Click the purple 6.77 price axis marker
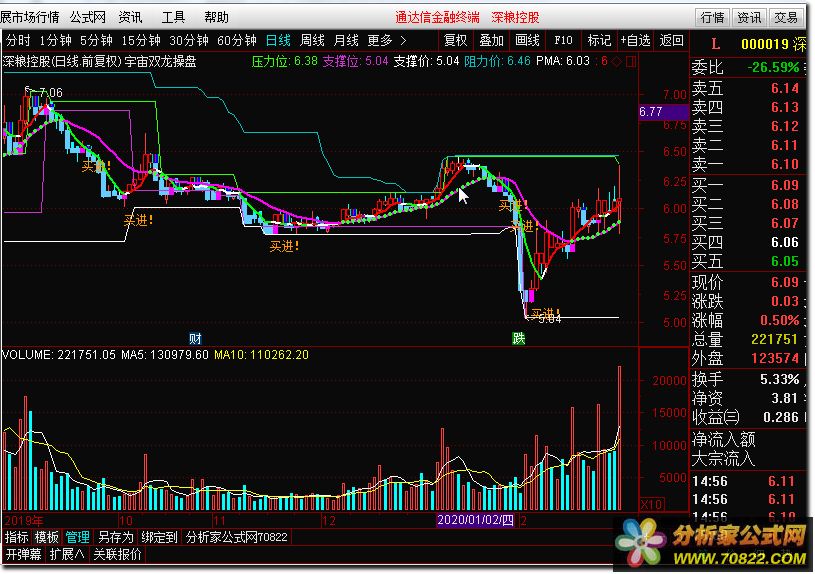This screenshot has height=574, width=815. (650, 112)
